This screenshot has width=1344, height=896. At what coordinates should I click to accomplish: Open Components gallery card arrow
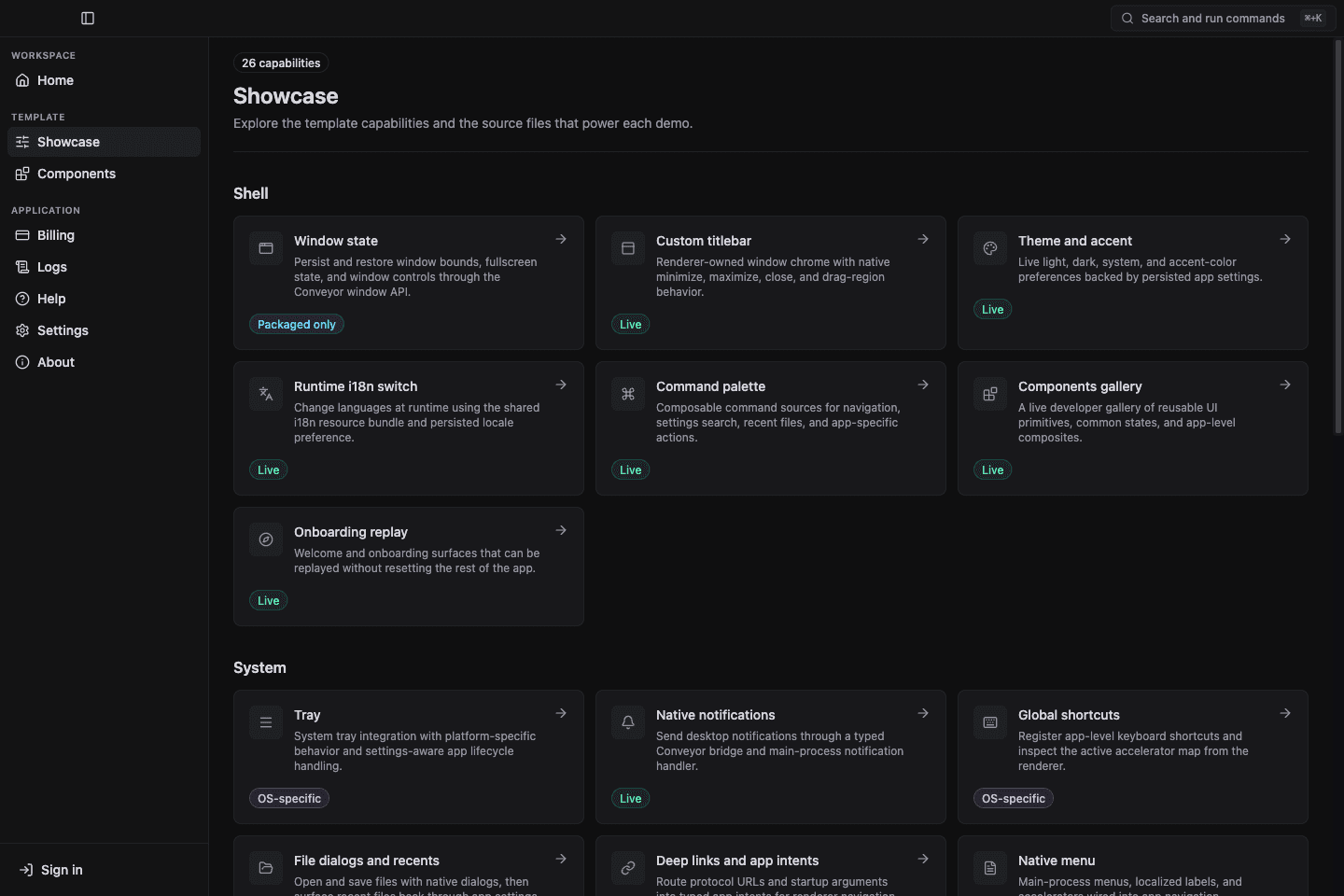tap(1285, 385)
